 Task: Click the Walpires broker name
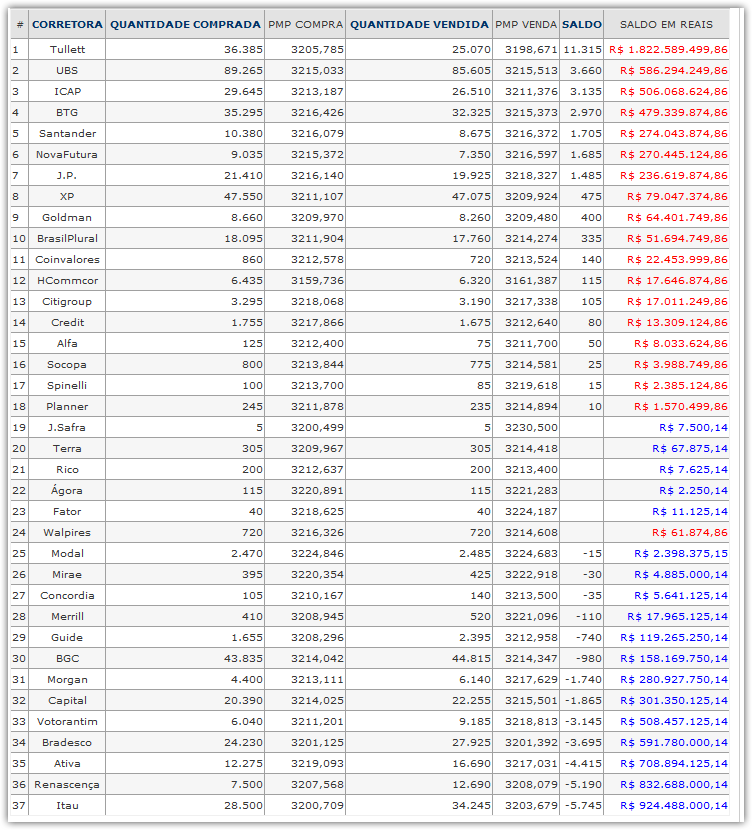[x=67, y=533]
